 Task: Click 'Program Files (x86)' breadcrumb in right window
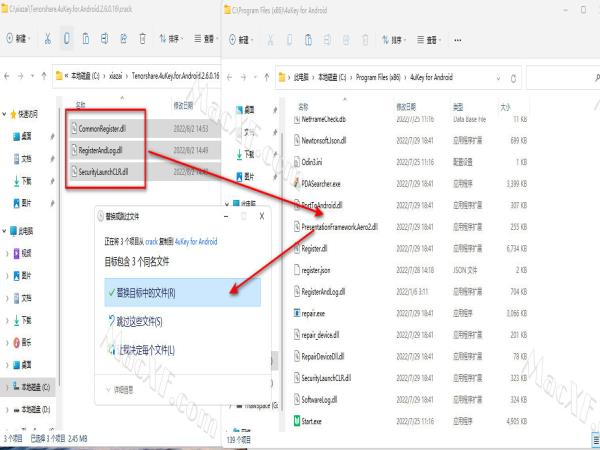coord(378,77)
